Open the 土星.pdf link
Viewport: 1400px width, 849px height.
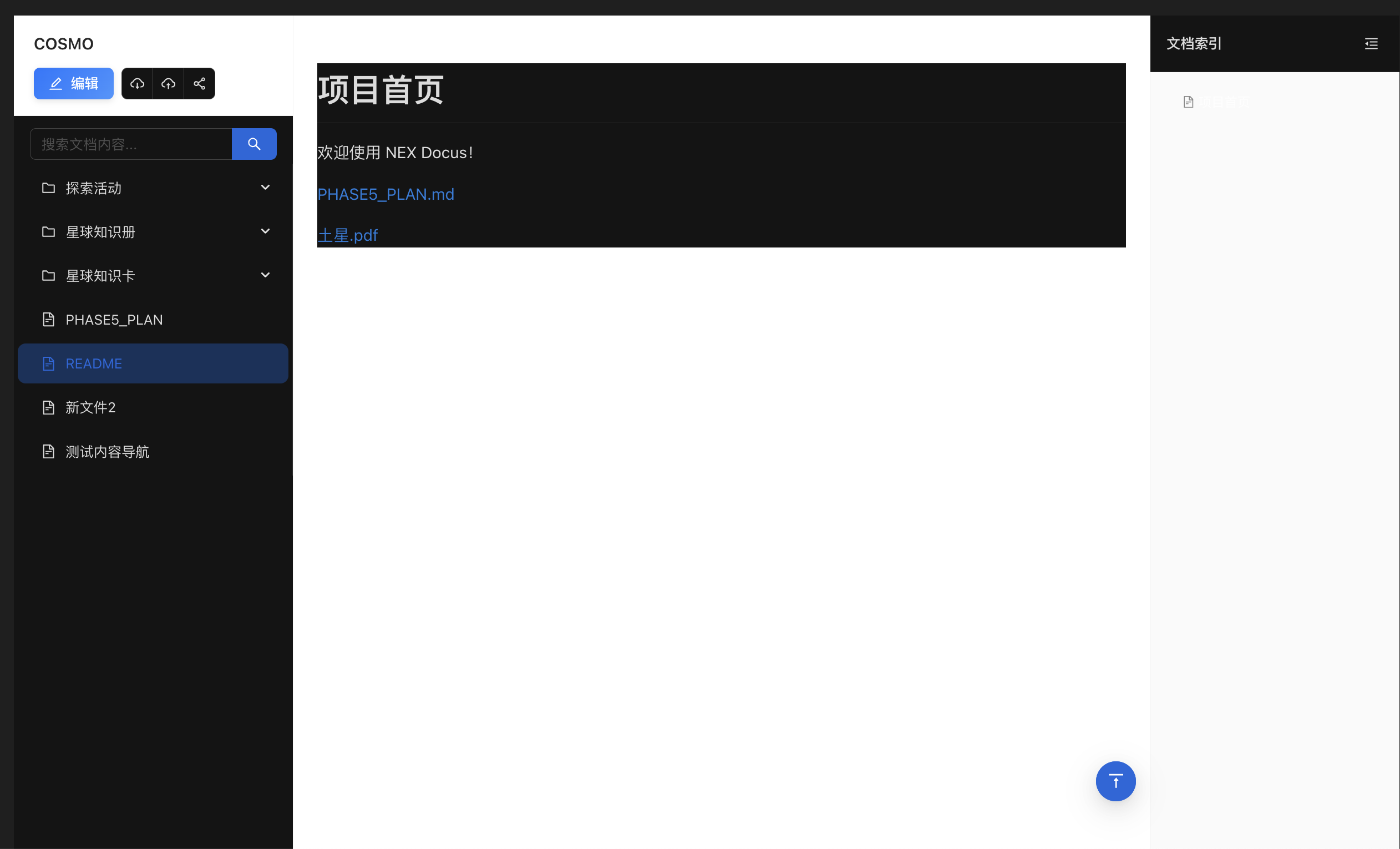coord(347,235)
